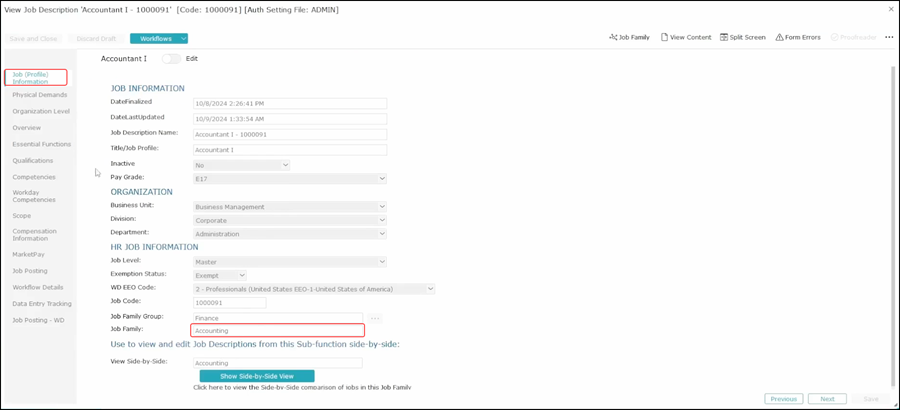900x410 pixels.
Task: Switch to Split Screen view
Action: coord(742,37)
